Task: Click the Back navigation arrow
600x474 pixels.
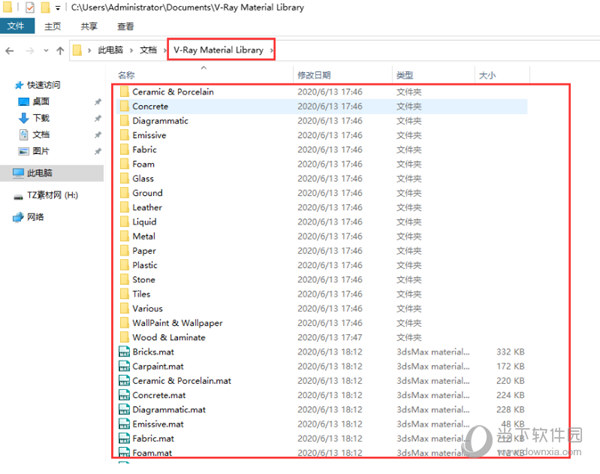Action: pyautogui.click(x=10, y=50)
